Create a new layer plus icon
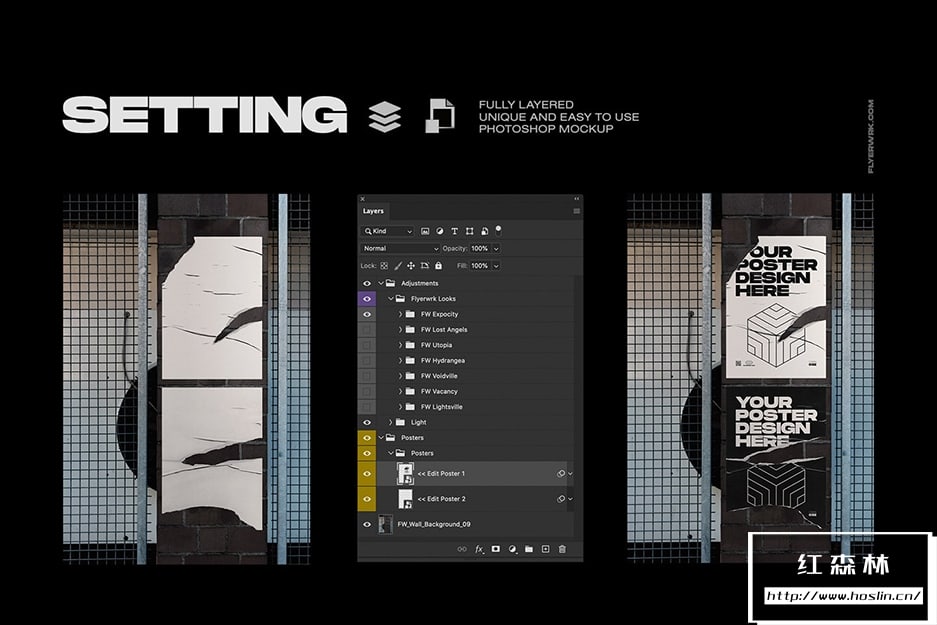This screenshot has width=937, height=625. click(x=546, y=549)
